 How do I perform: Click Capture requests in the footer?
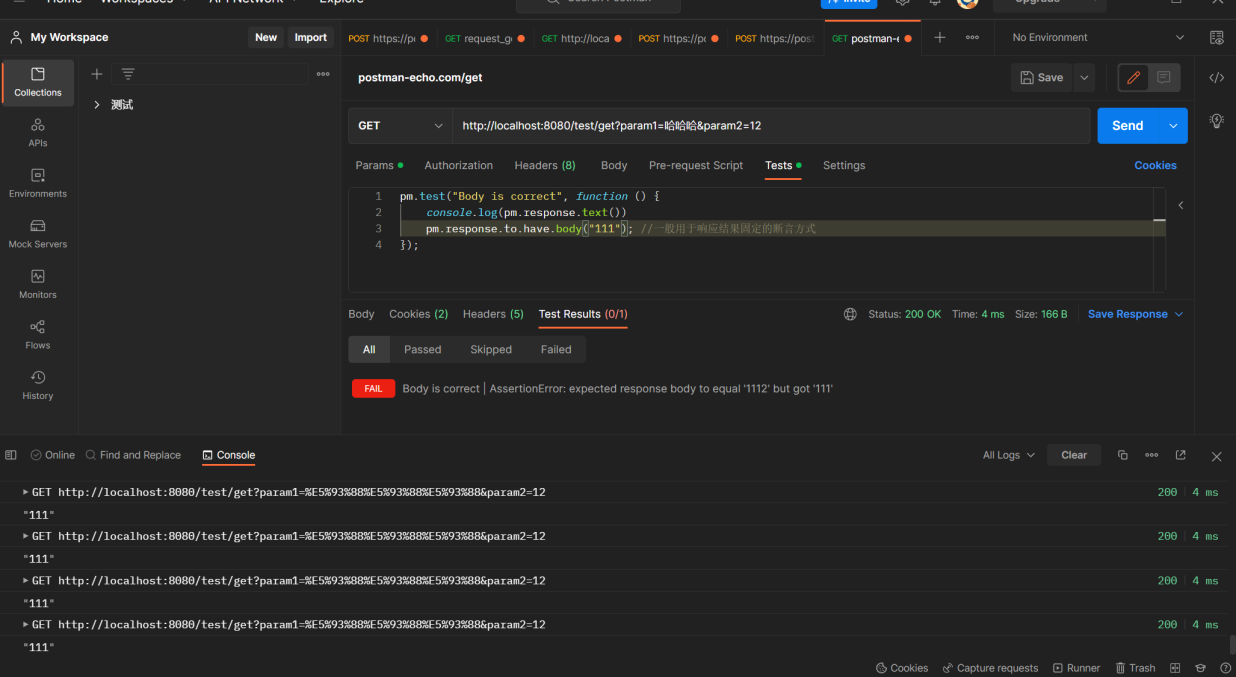coord(990,668)
